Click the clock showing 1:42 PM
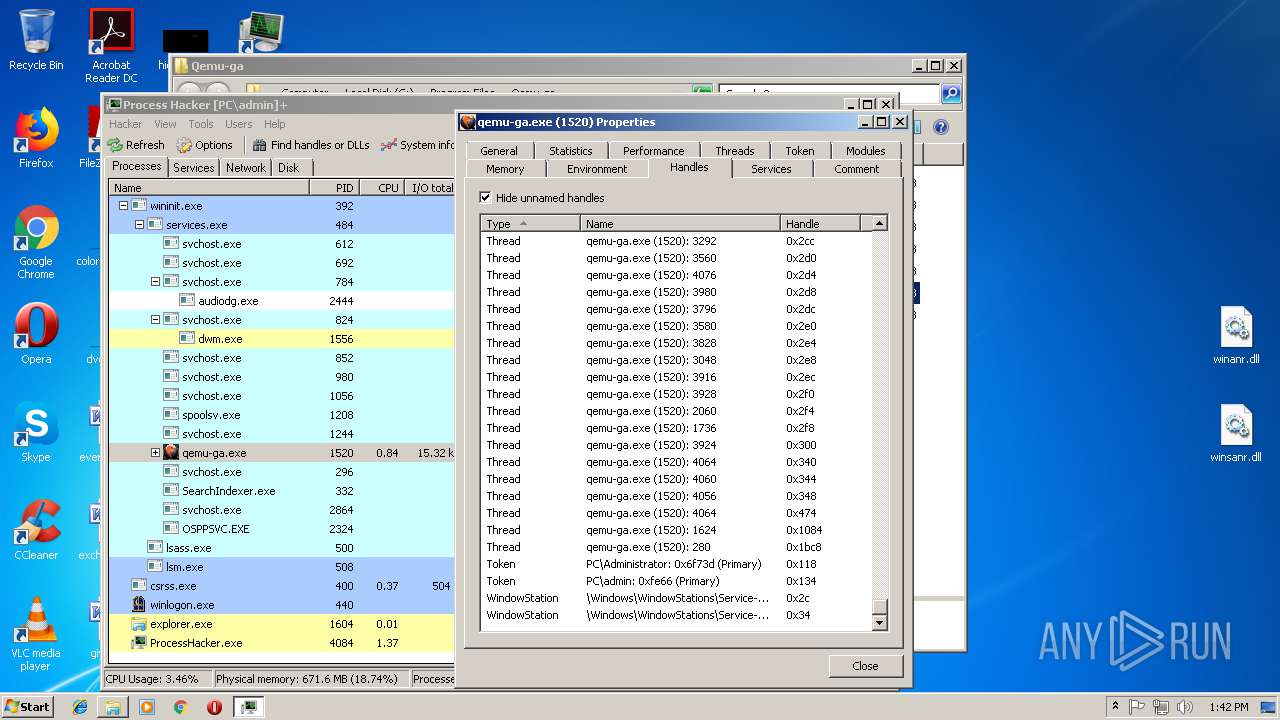Screen dimensions: 1280x720 [x=1228, y=707]
